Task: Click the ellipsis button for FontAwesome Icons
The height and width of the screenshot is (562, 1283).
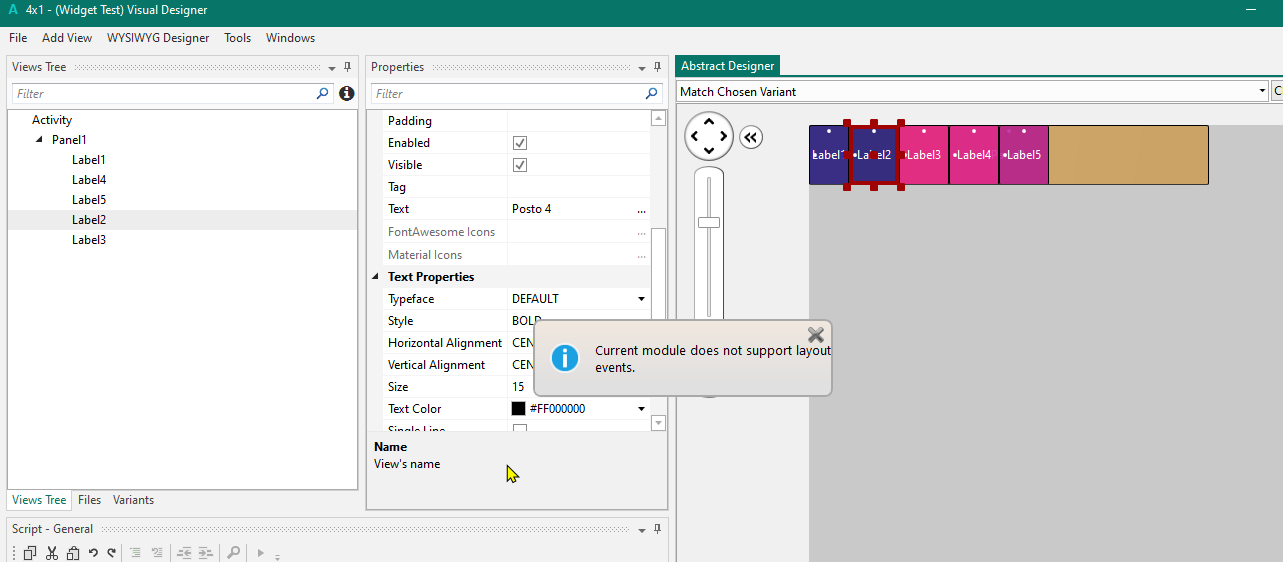Action: [x=641, y=232]
